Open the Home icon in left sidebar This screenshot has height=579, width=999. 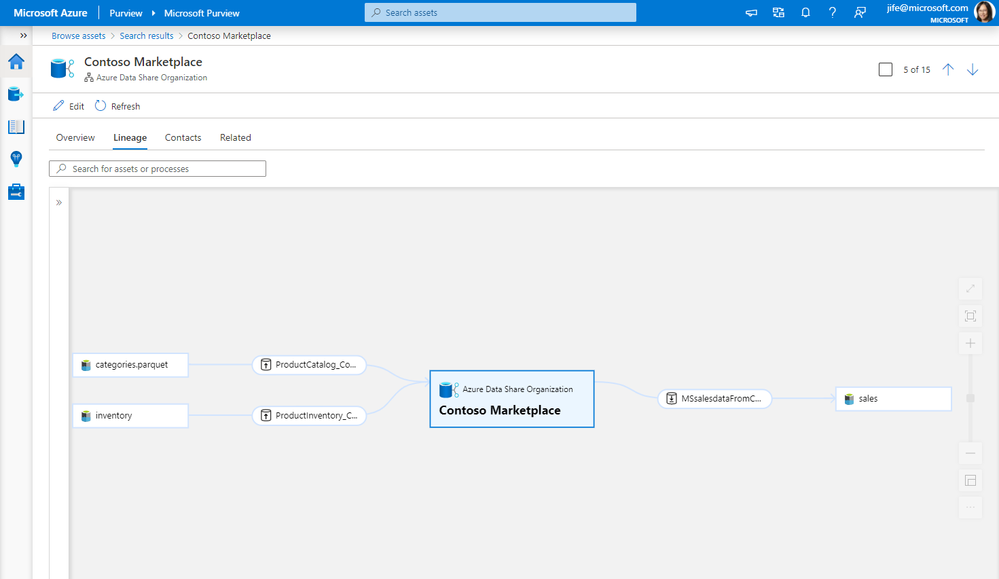(x=16, y=62)
